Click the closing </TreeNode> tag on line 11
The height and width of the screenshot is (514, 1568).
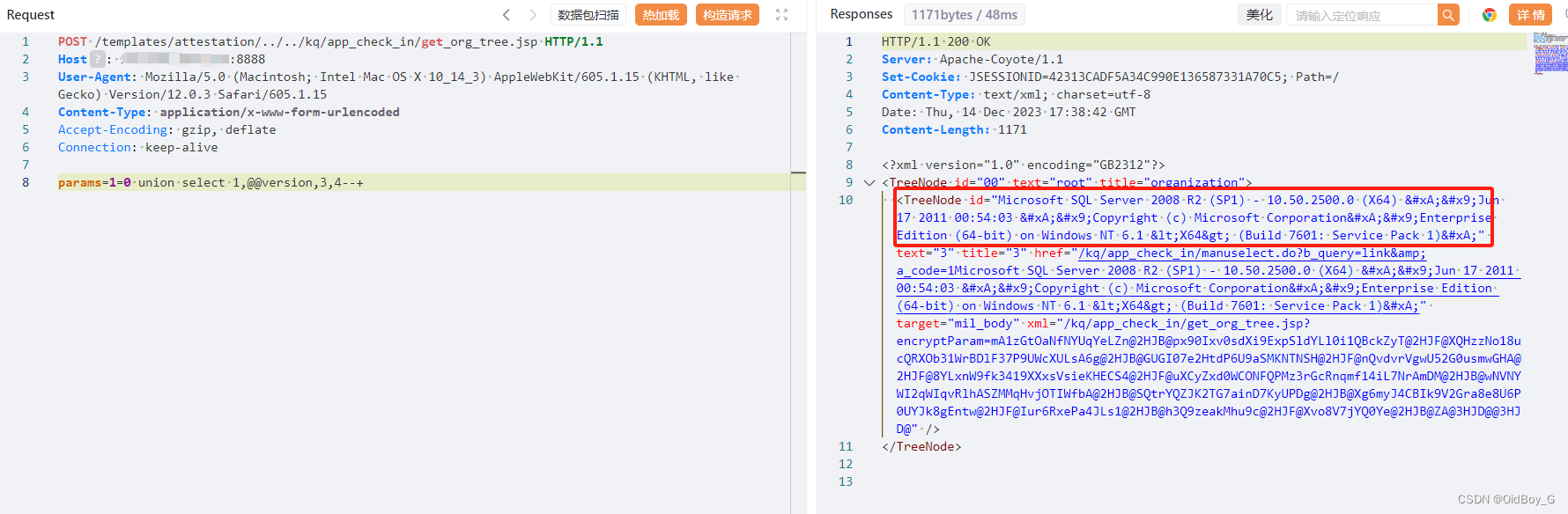pyautogui.click(x=921, y=446)
